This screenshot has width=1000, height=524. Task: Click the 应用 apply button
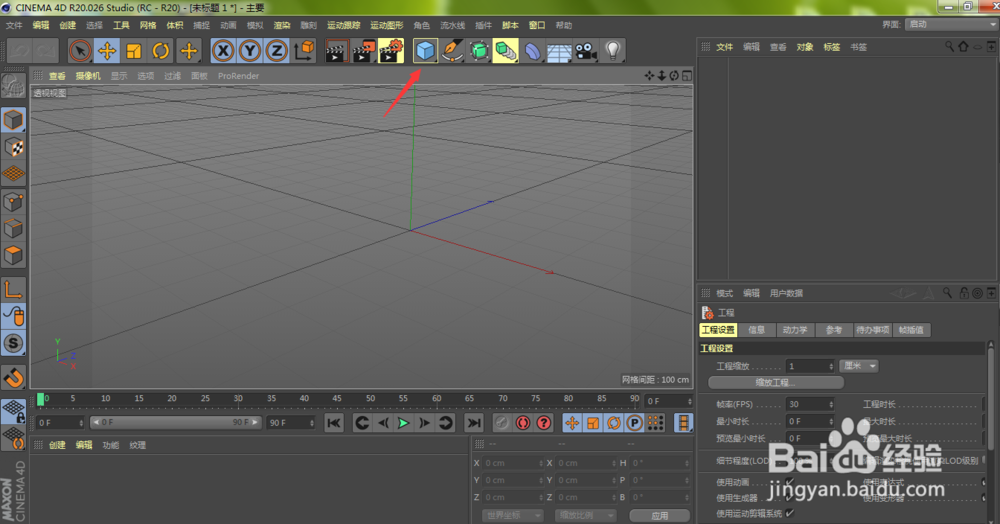click(x=659, y=515)
